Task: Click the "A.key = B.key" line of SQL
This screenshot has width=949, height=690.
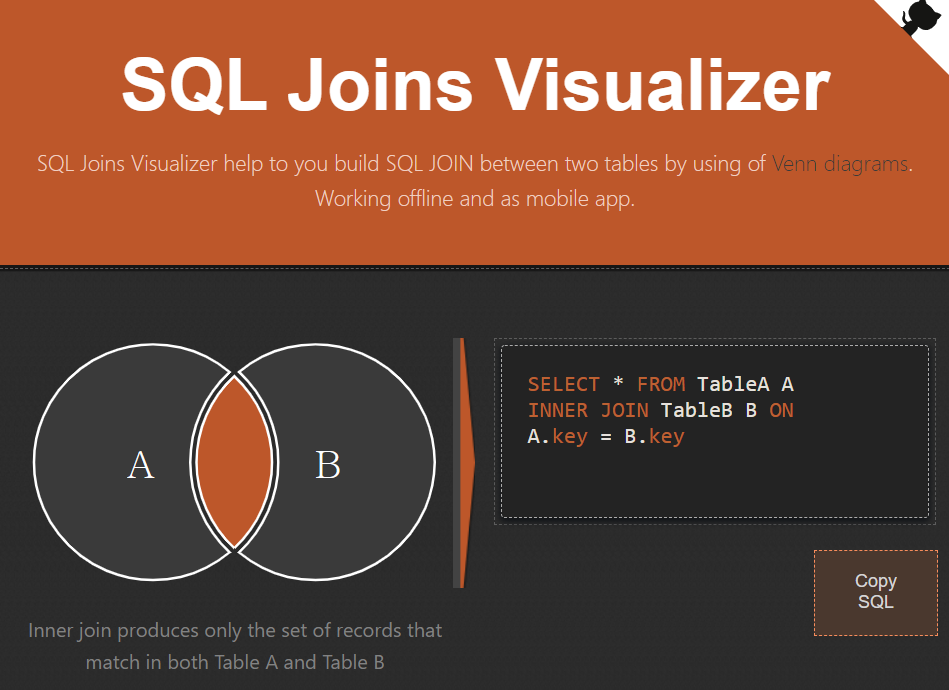Action: 606,436
